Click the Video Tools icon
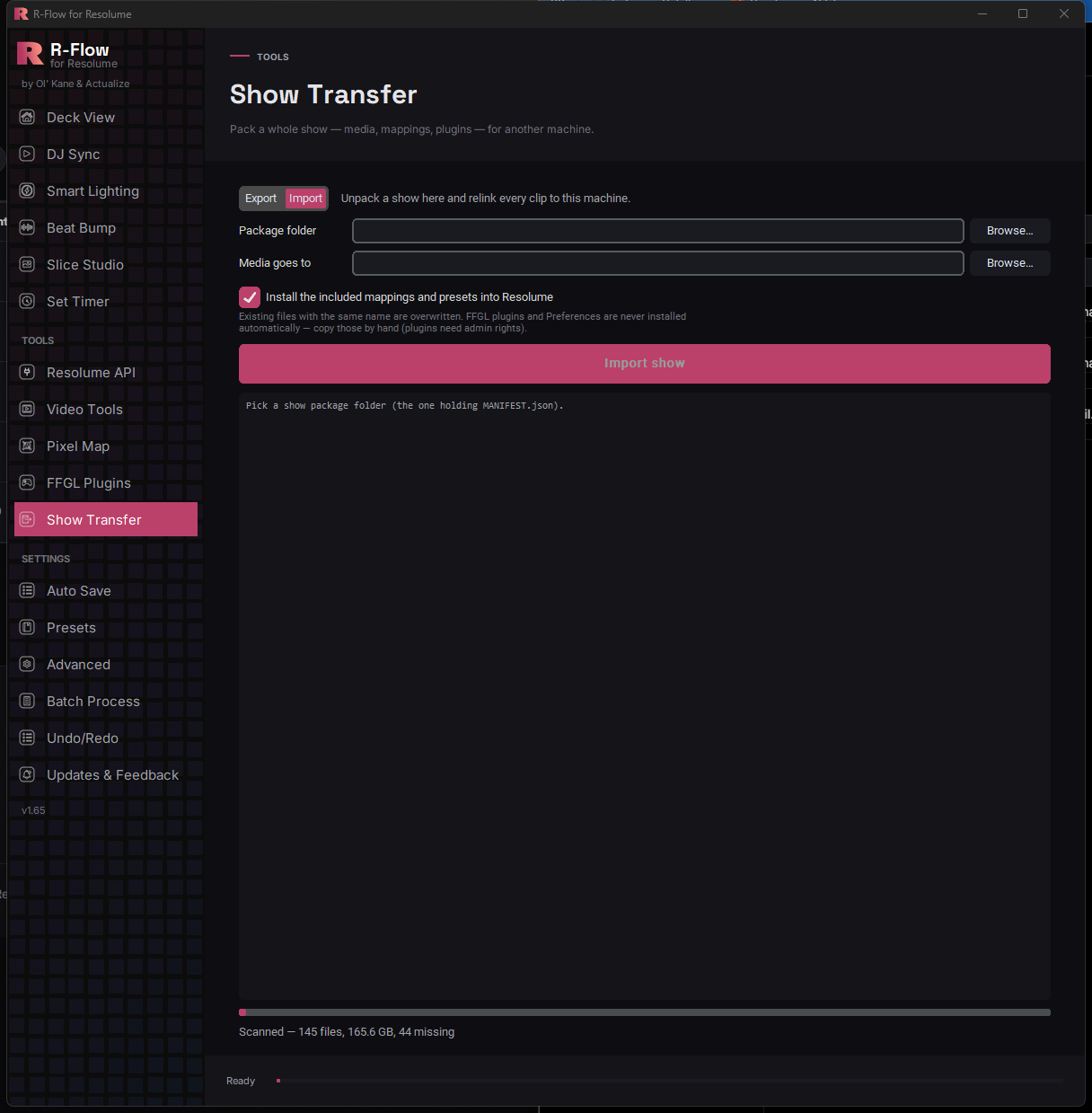Screen dimensions: 1092x1113 27,409
